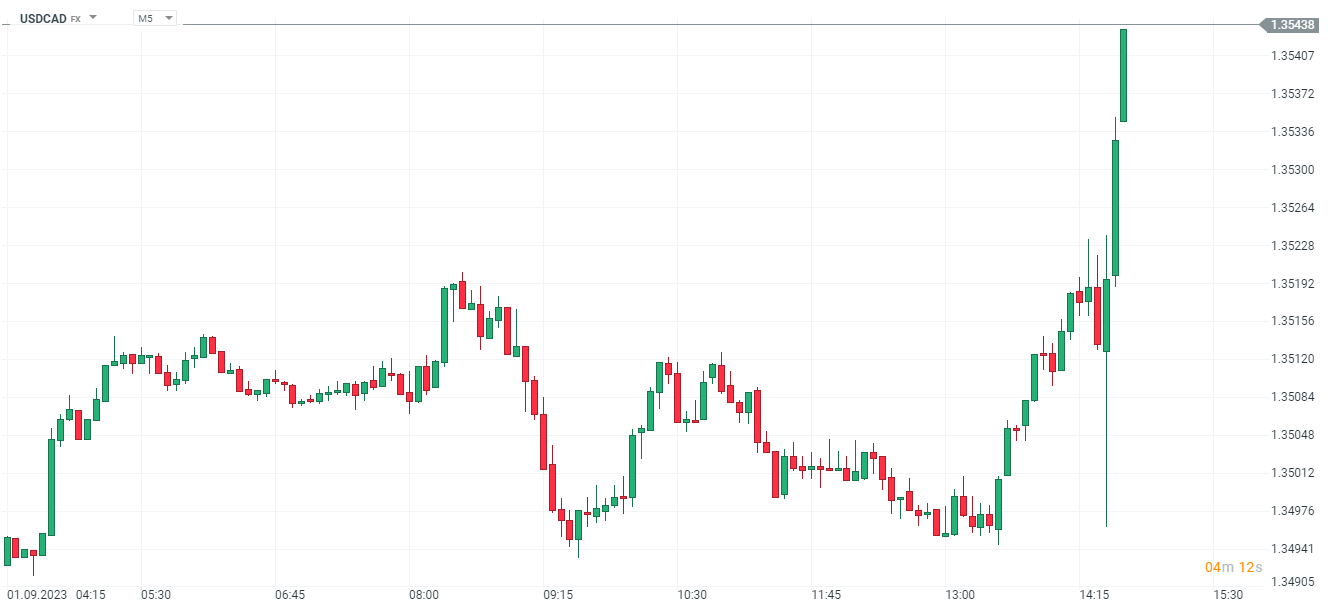The width and height of the screenshot is (1331, 612).
Task: Click the 1.34905 price scale label
Action: point(1292,581)
